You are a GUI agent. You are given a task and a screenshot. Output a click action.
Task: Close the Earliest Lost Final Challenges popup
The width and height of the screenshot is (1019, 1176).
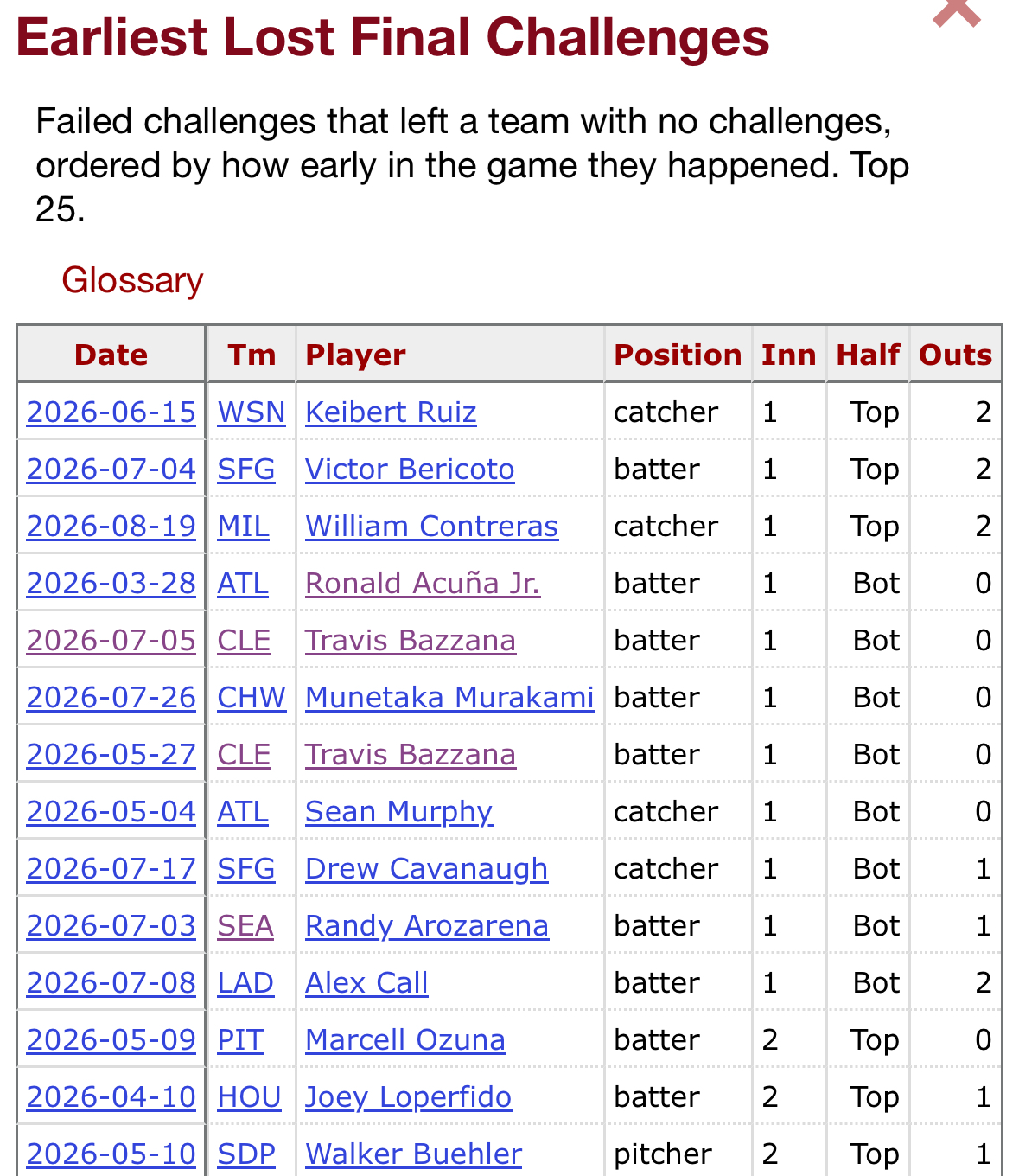(x=957, y=12)
